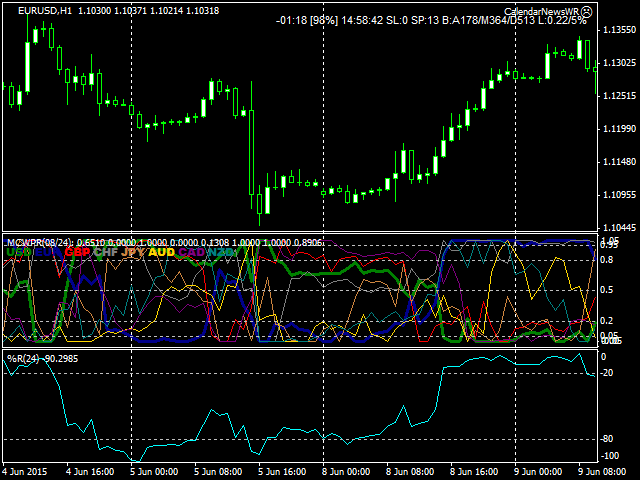The width and height of the screenshot is (640, 480).
Task: Click the 0.2 level on MCWPR scale
Action: 607,321
